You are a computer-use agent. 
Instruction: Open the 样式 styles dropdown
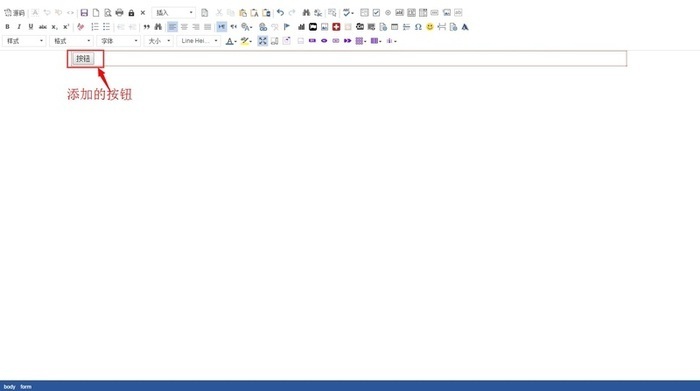[x=25, y=41]
